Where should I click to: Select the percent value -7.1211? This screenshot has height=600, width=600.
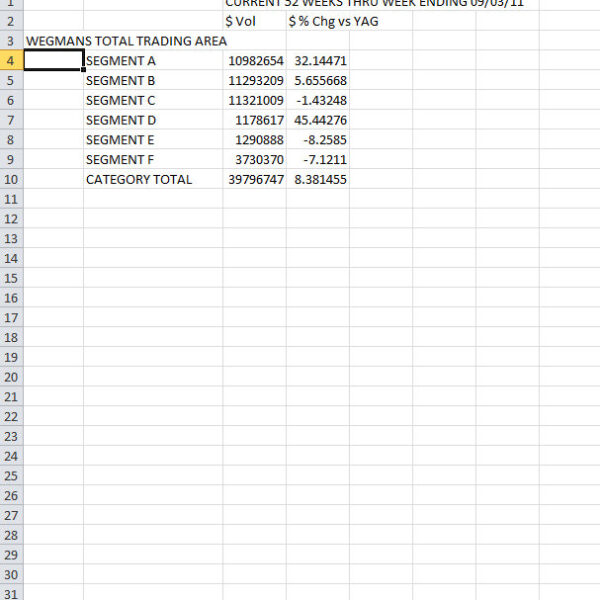(x=318, y=160)
